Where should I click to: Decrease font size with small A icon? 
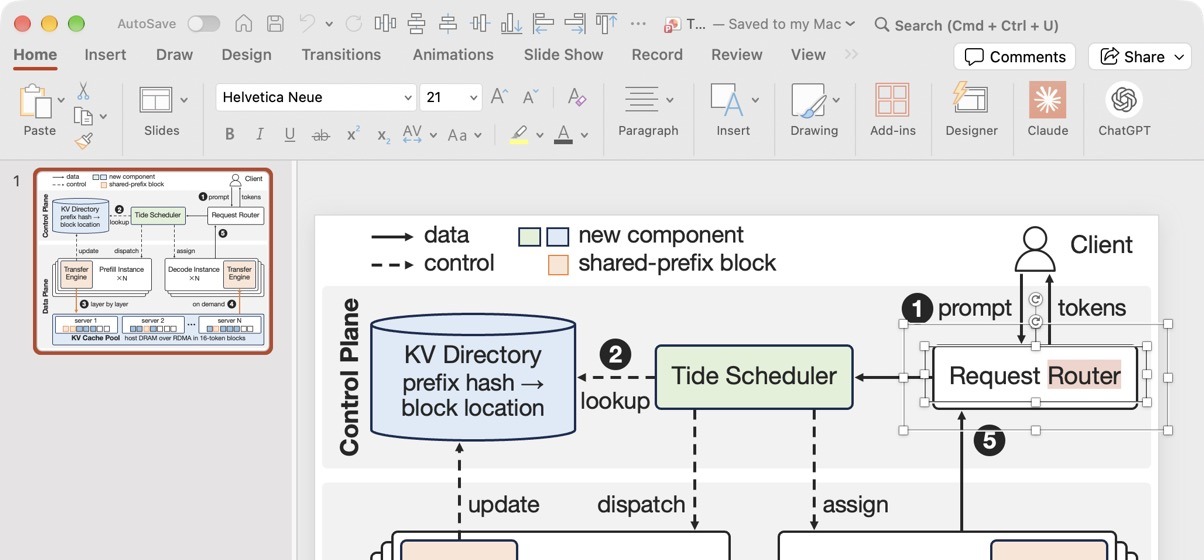pos(531,97)
